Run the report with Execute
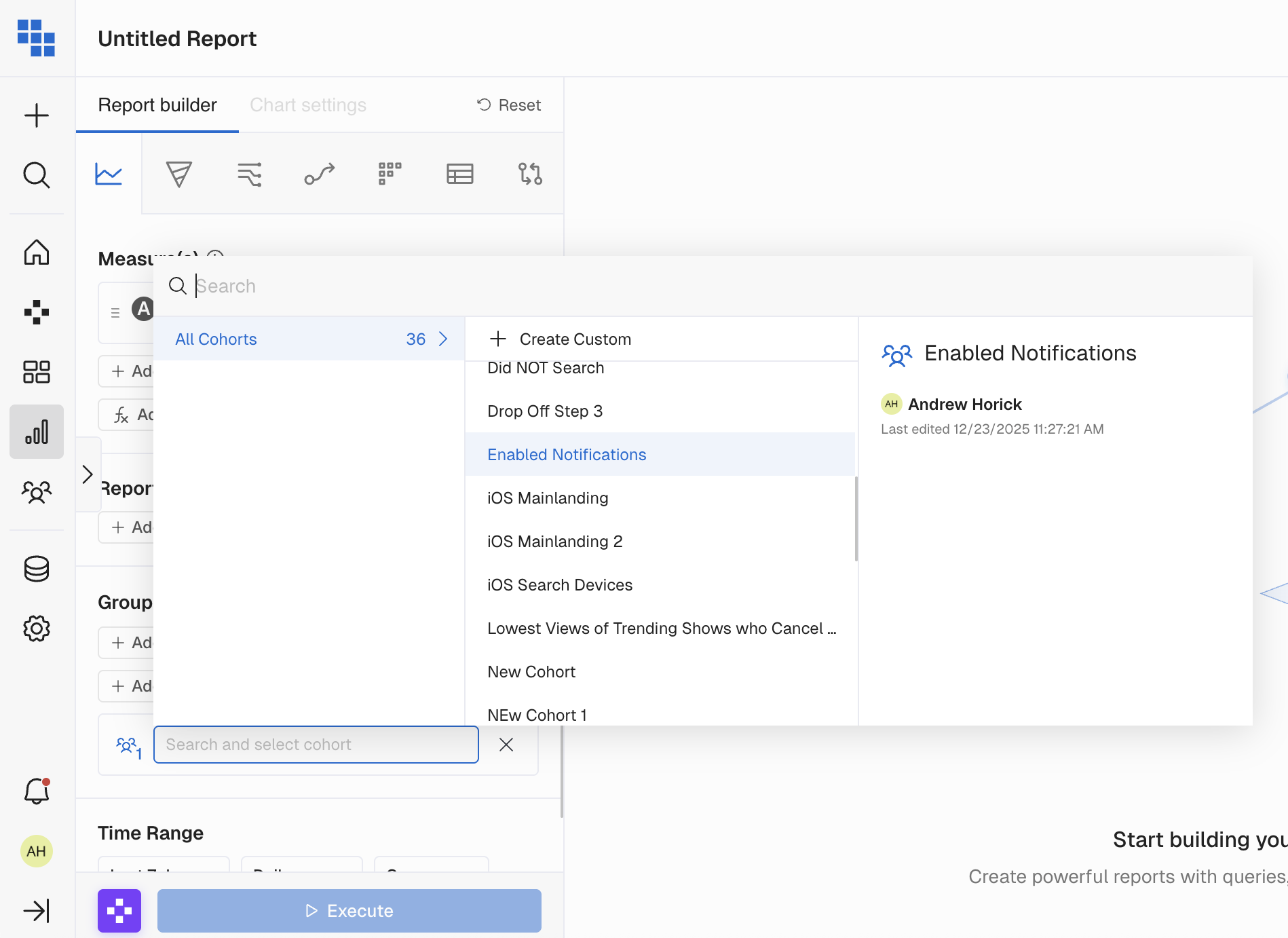Viewport: 1288px width, 938px height. tap(349, 911)
